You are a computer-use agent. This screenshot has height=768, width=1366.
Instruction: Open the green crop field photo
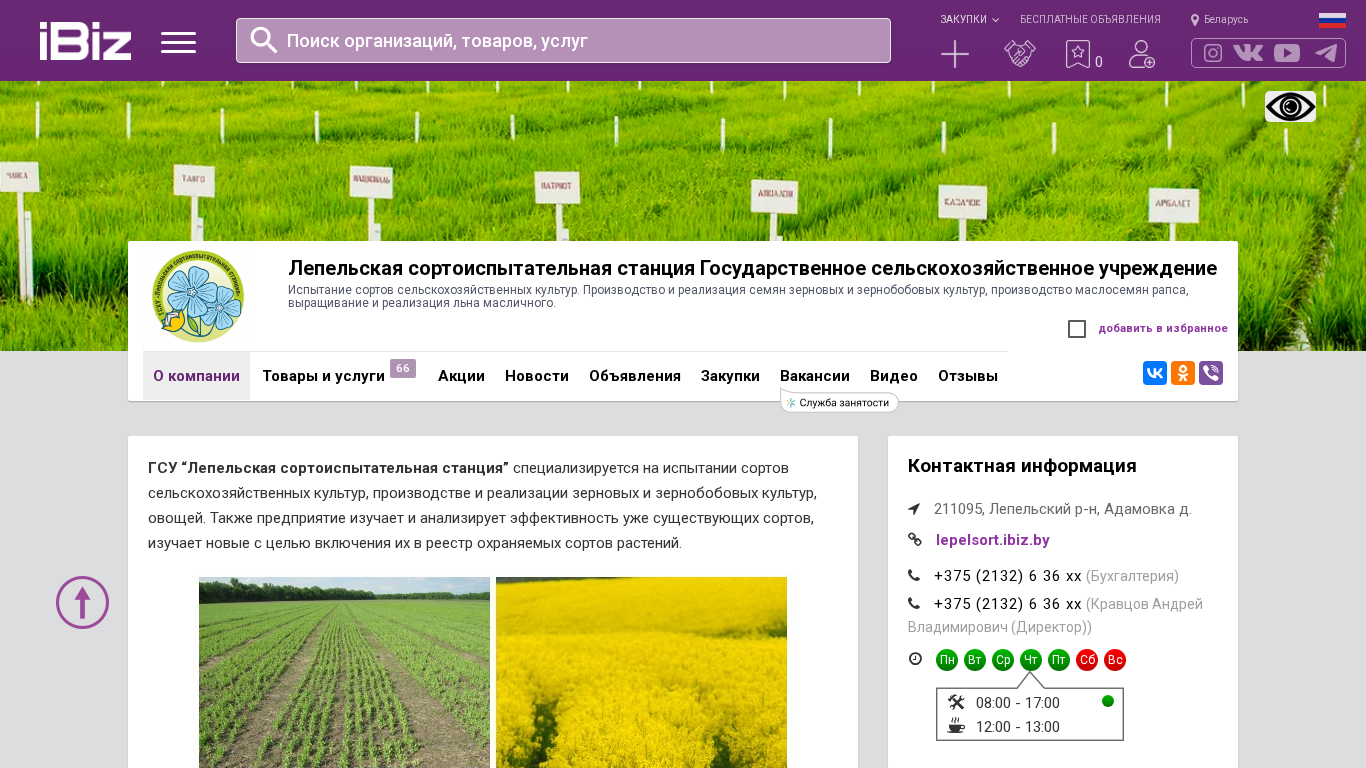[344, 672]
